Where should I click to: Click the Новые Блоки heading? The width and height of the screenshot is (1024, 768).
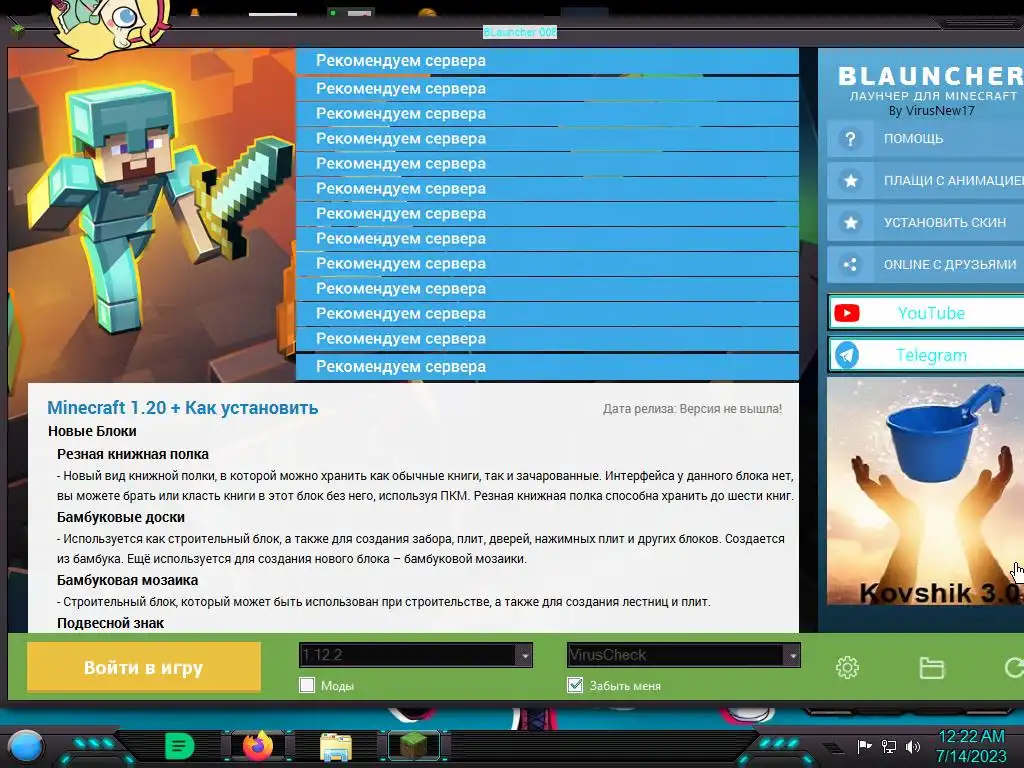92,431
